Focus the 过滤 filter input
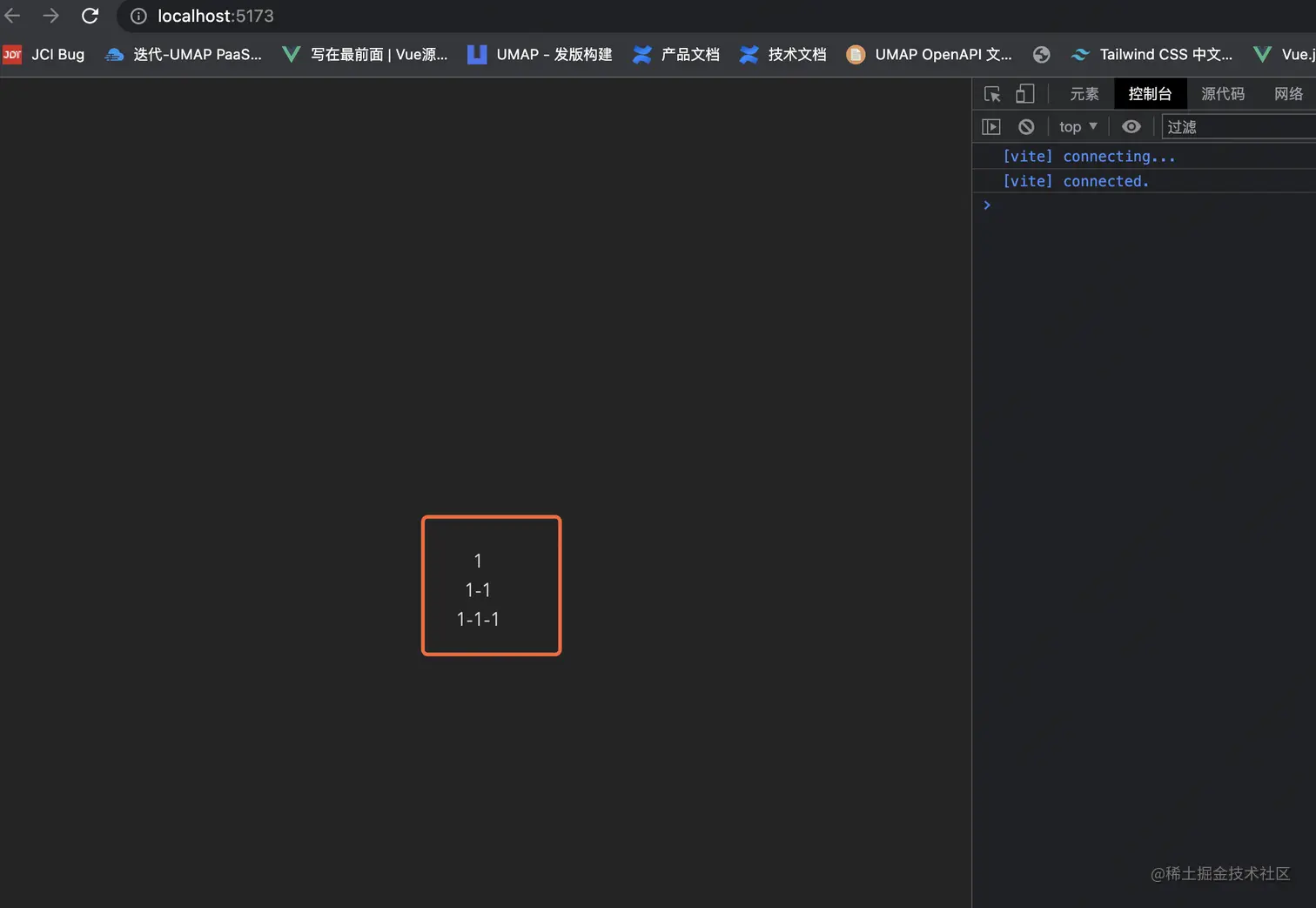The height and width of the screenshot is (908, 1316). 1239,127
